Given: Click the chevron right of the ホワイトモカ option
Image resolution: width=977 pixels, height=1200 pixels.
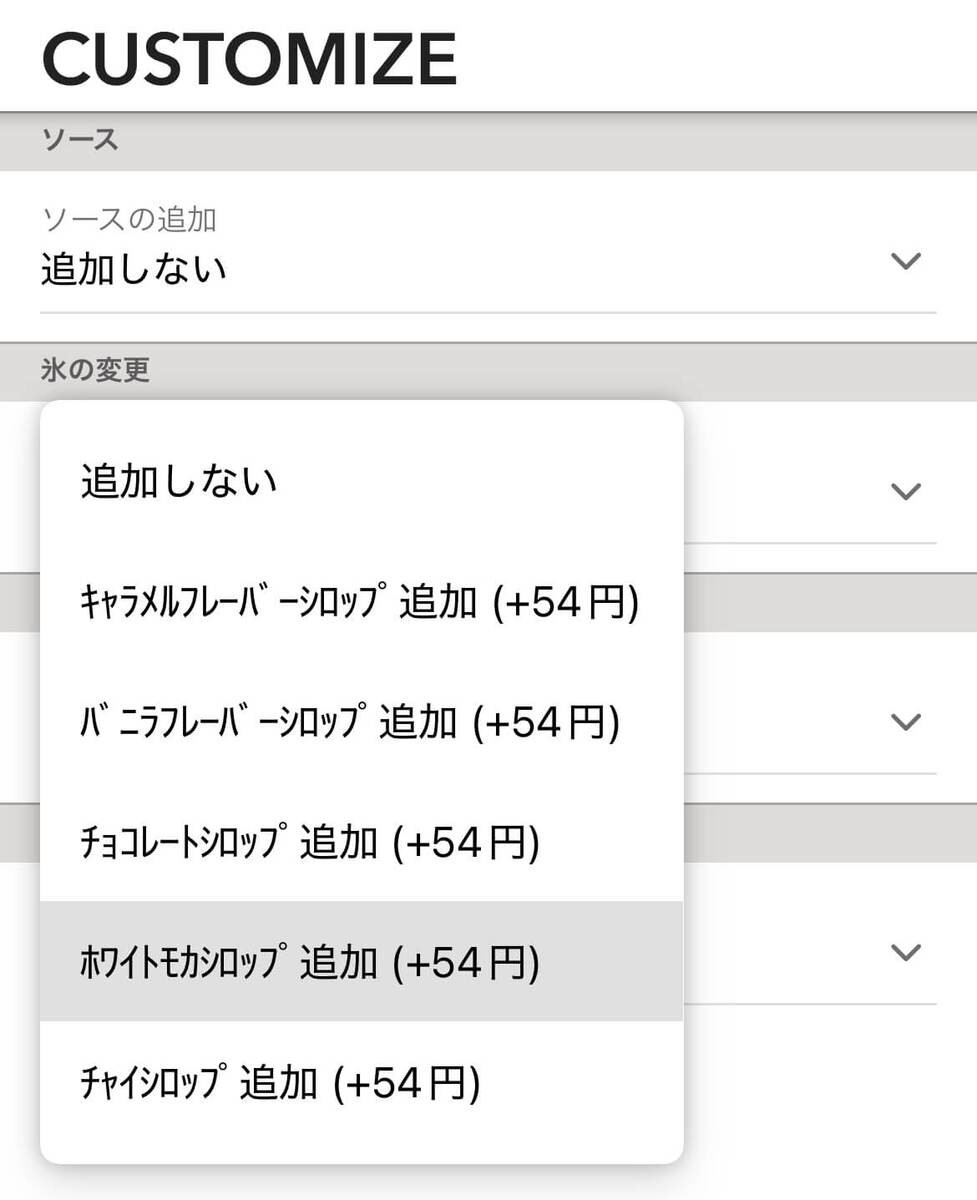Looking at the screenshot, I should pyautogui.click(x=905, y=953).
